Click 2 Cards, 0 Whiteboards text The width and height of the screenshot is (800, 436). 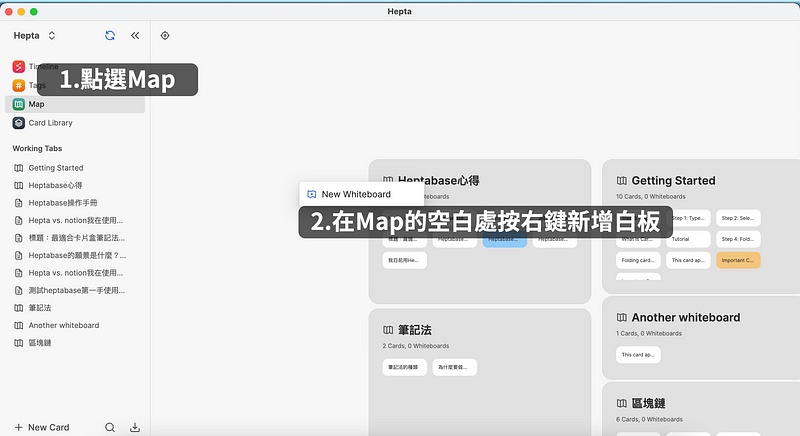tap(416, 346)
